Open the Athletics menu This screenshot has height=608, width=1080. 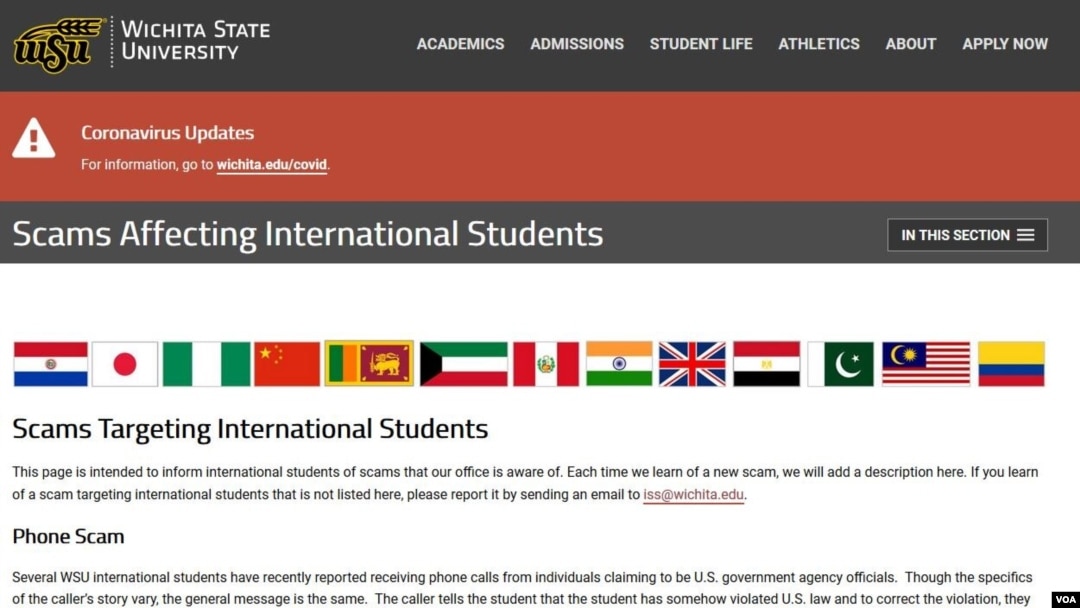click(x=819, y=44)
